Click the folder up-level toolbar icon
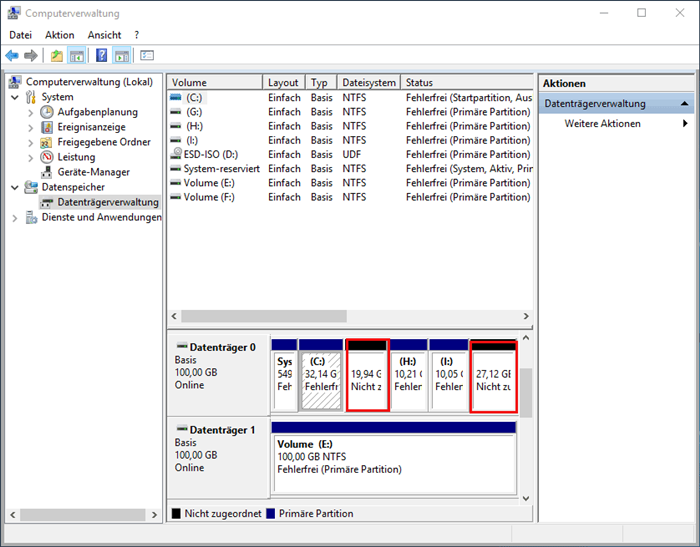Screen dimensions: 700x547 tap(57, 55)
